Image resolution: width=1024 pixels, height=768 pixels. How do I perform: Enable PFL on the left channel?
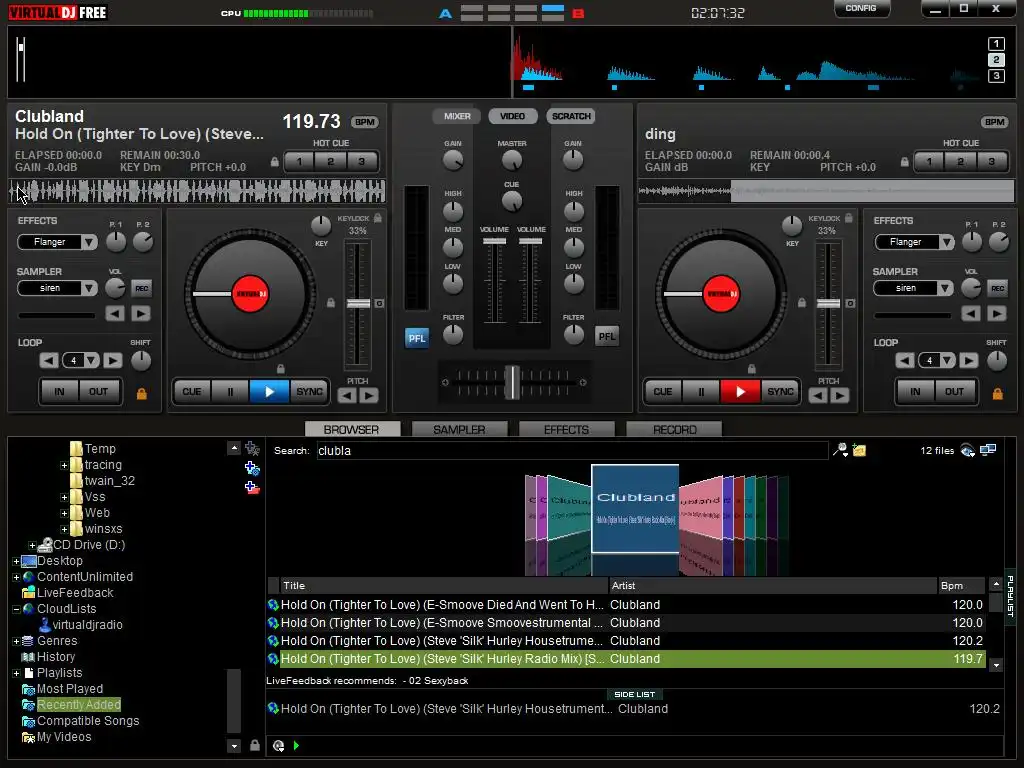pyautogui.click(x=417, y=338)
